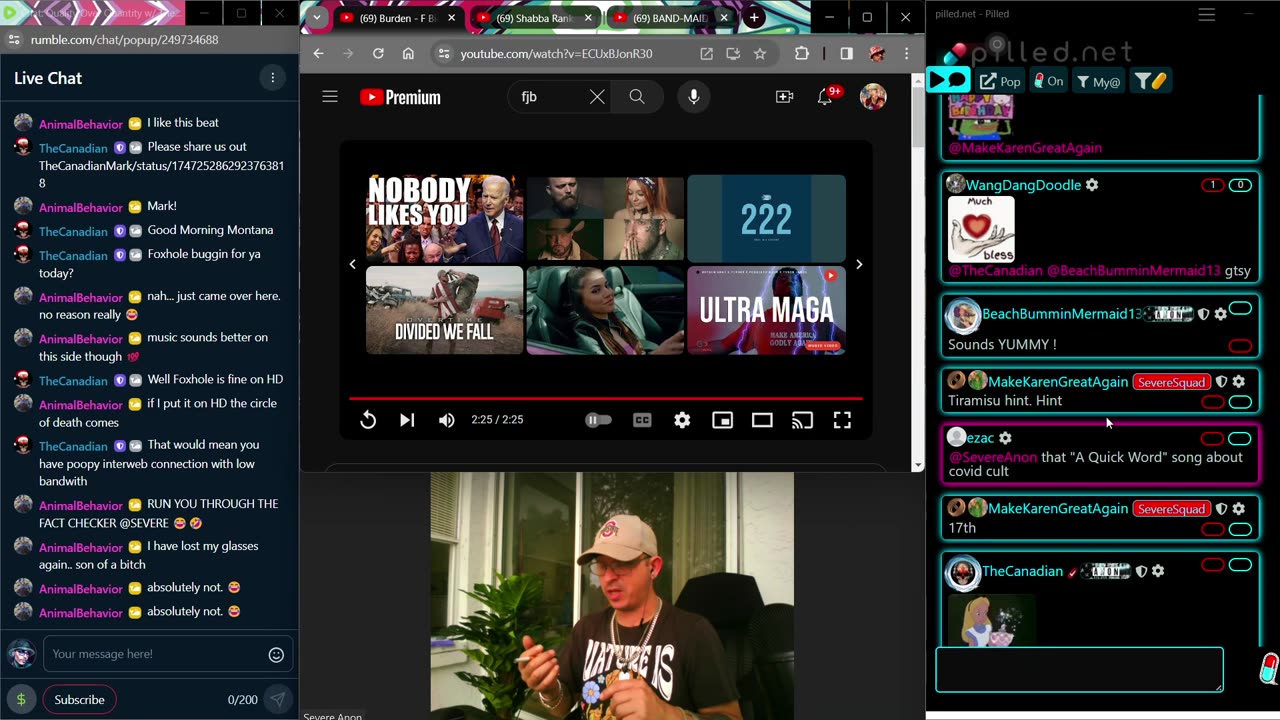Mute the YouTube player volume
1280x720 pixels.
(447, 420)
